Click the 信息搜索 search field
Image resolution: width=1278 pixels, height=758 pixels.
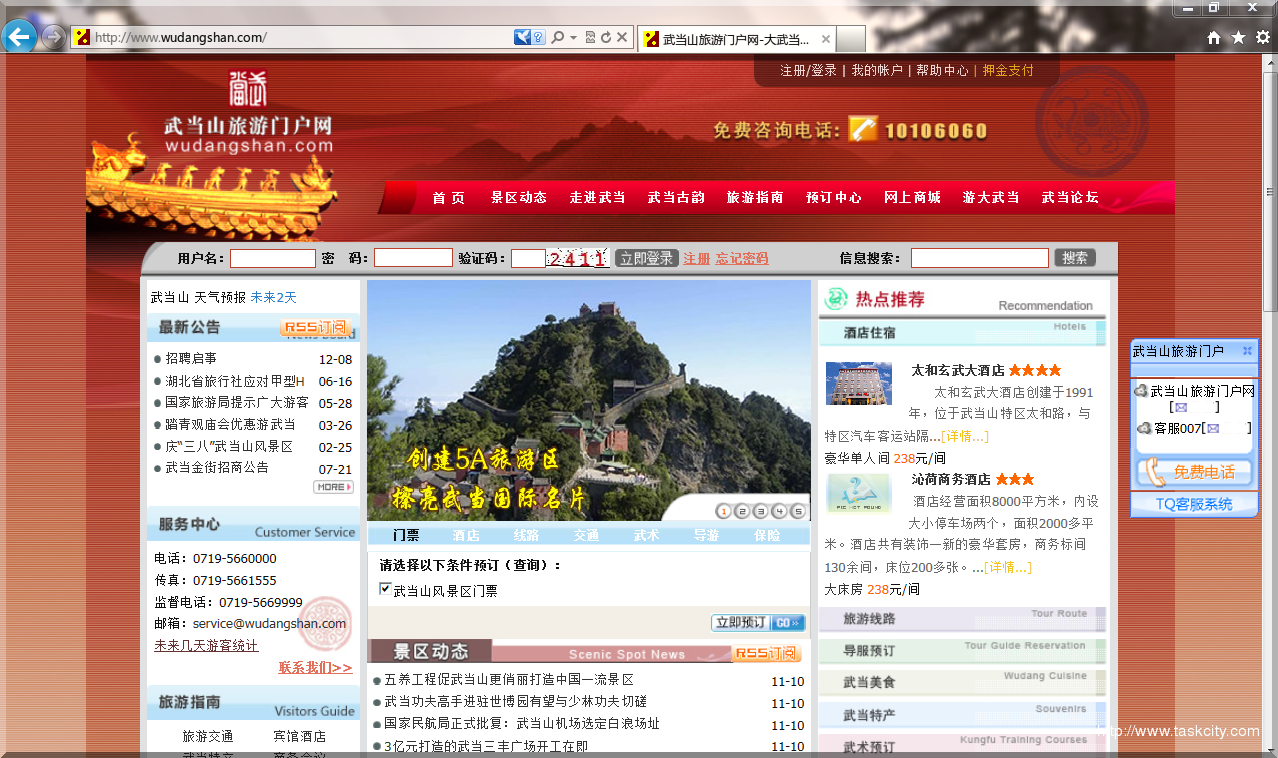(980, 258)
